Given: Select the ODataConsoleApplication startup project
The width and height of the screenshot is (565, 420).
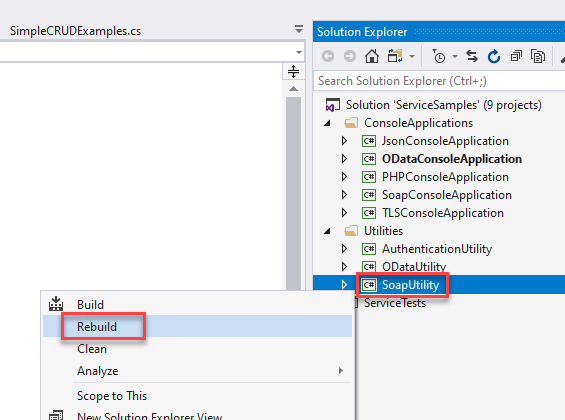Looking at the screenshot, I should click(x=452, y=159).
